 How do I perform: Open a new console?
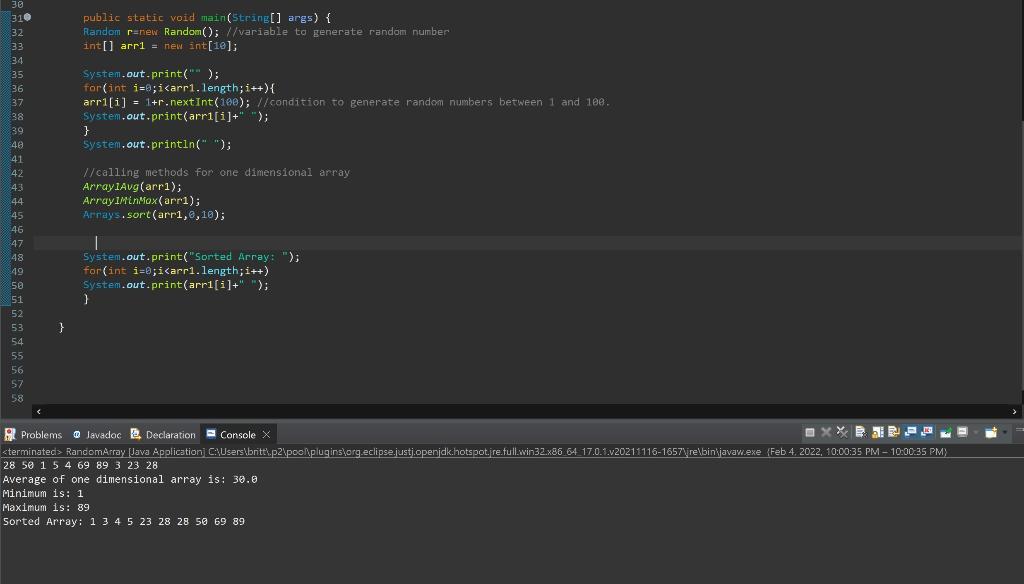[x=990, y=433]
